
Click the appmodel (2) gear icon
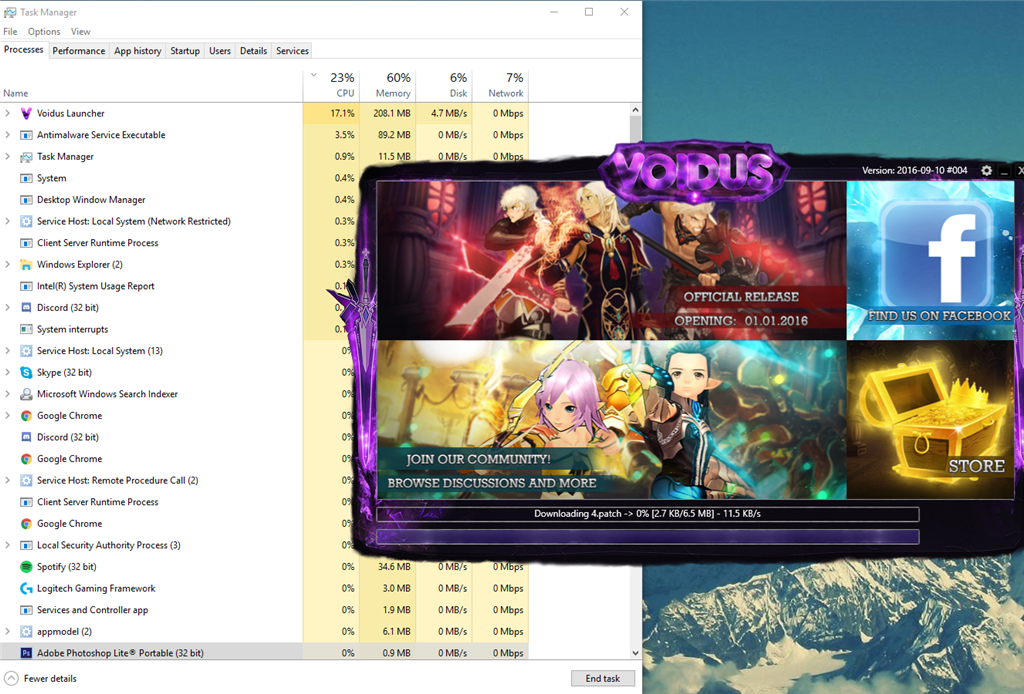[x=26, y=631]
